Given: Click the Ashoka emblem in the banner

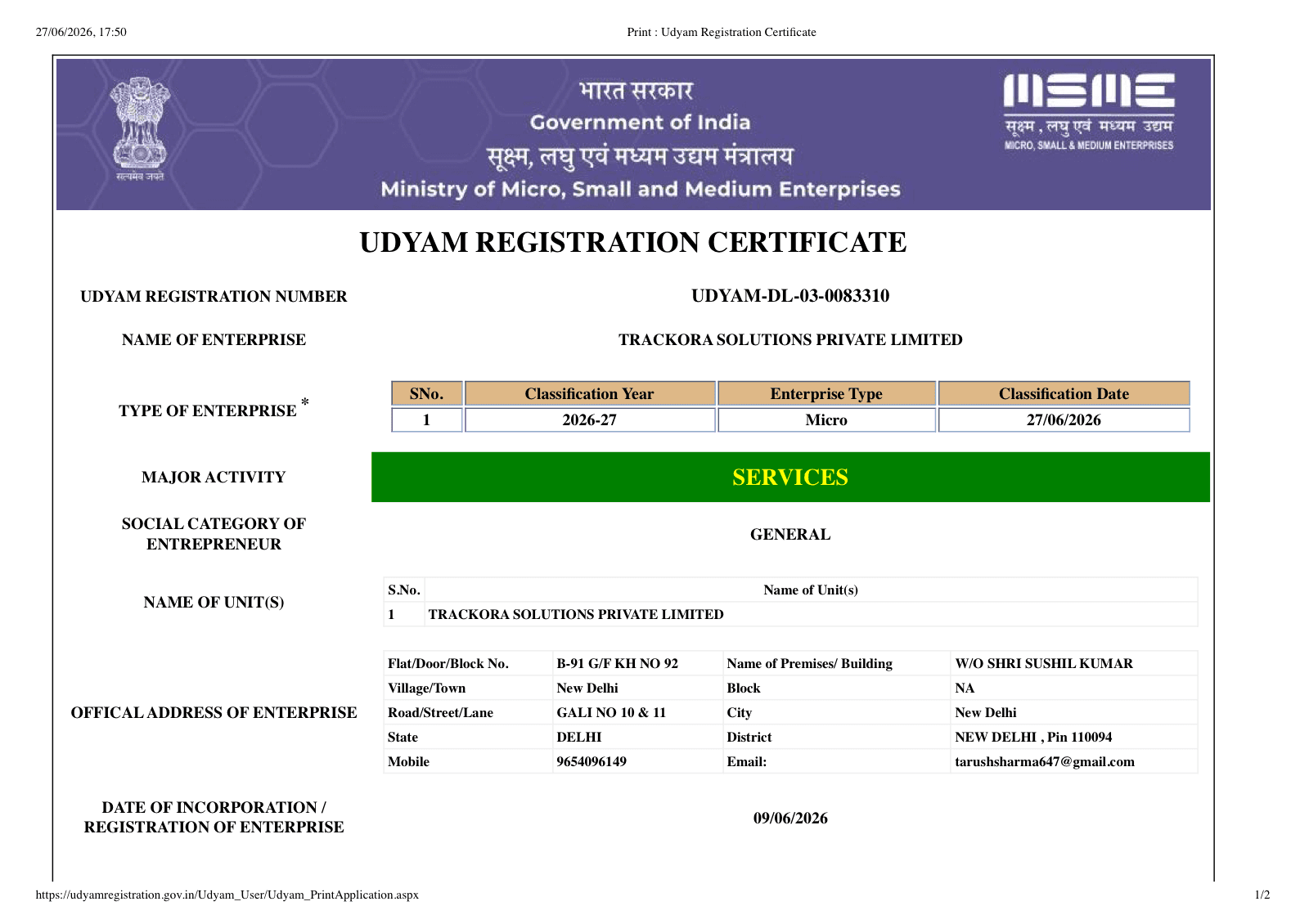Looking at the screenshot, I should 140,128.
